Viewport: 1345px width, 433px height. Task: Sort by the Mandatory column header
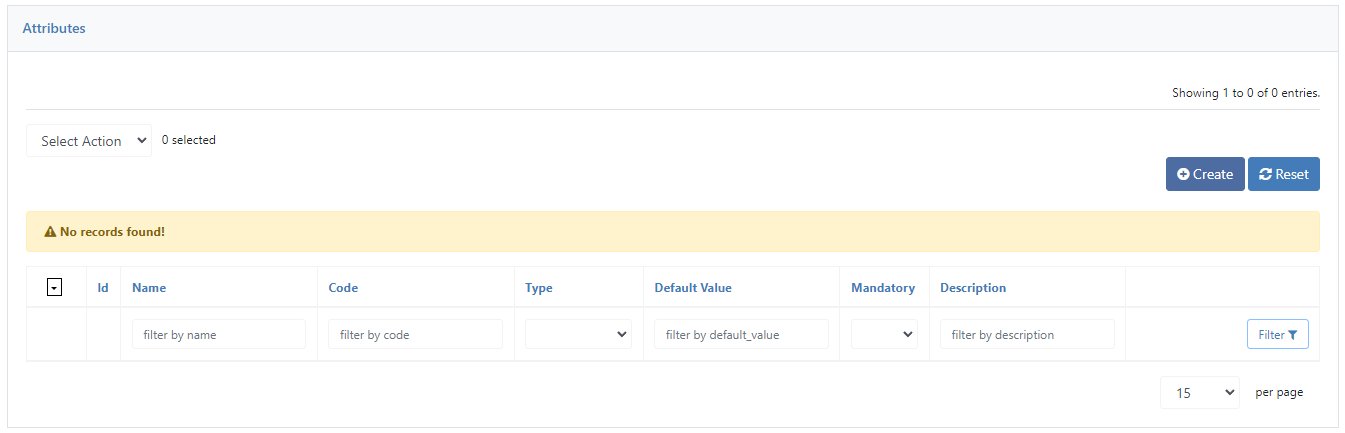pyautogui.click(x=883, y=288)
